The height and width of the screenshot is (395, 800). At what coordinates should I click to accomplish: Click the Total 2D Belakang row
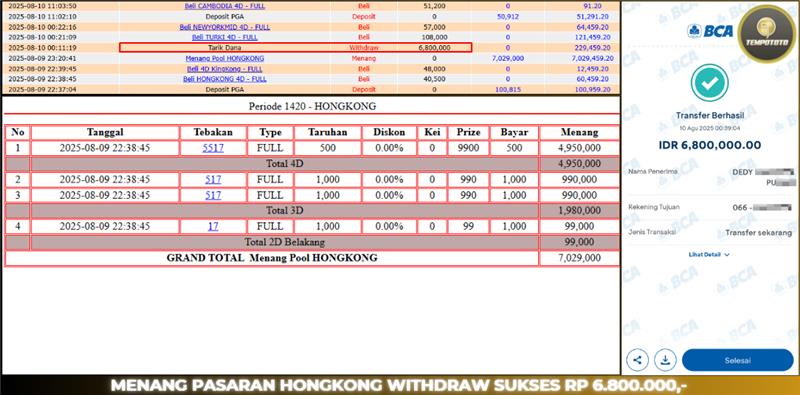point(285,242)
